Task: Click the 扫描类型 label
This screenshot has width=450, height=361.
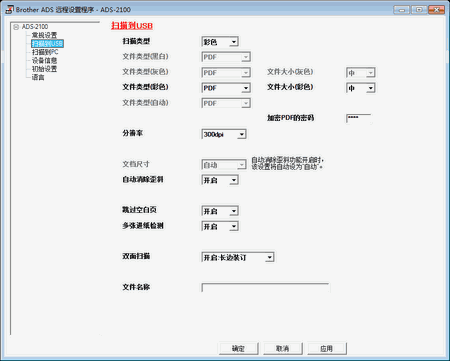Action: (x=136, y=41)
